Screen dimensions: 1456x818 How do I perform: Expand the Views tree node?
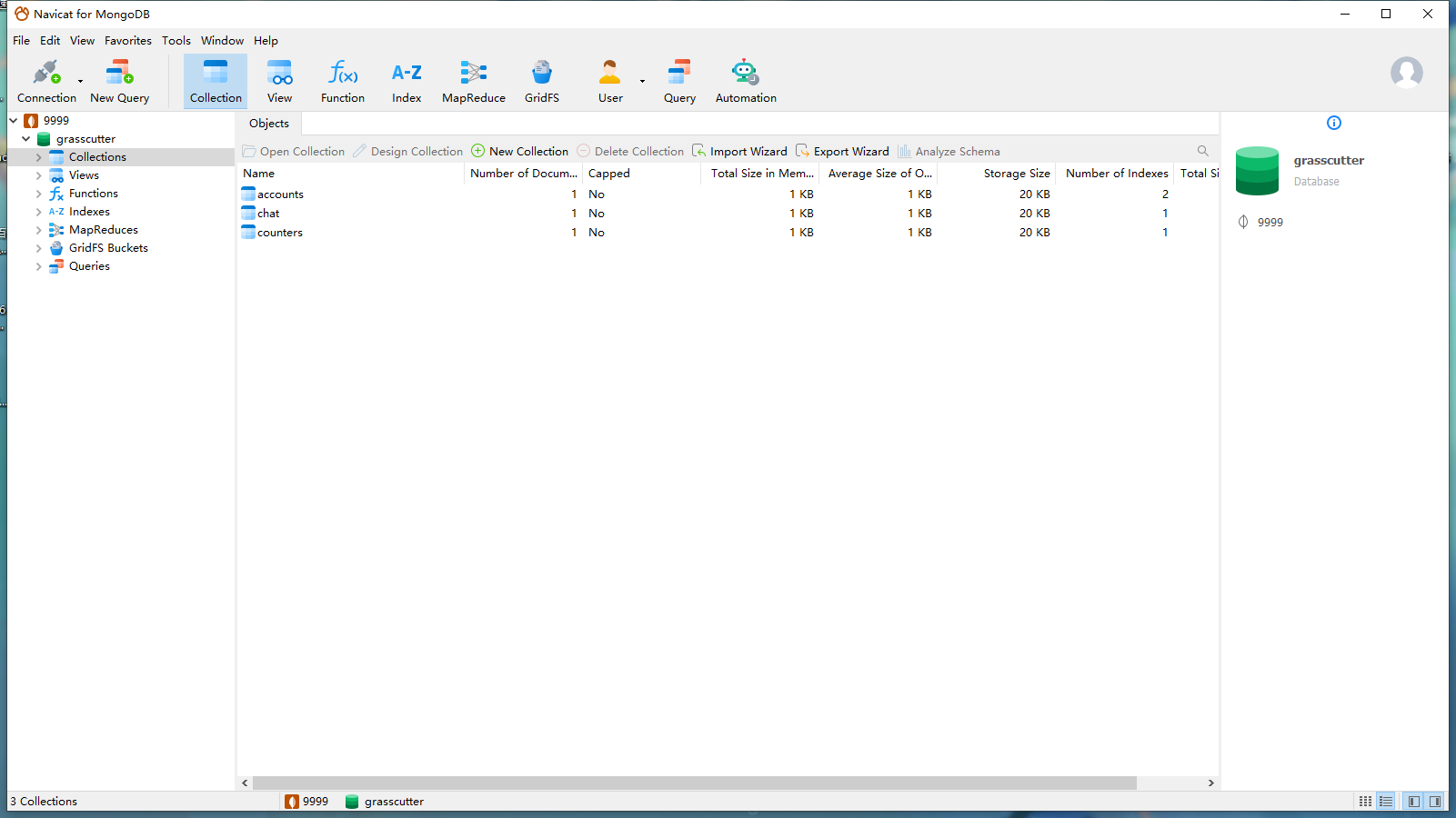tap(38, 175)
